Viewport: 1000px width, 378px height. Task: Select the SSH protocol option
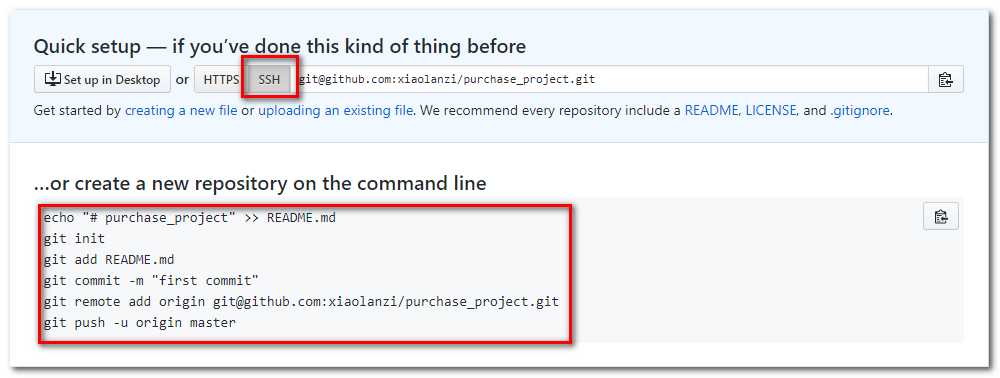[269, 80]
